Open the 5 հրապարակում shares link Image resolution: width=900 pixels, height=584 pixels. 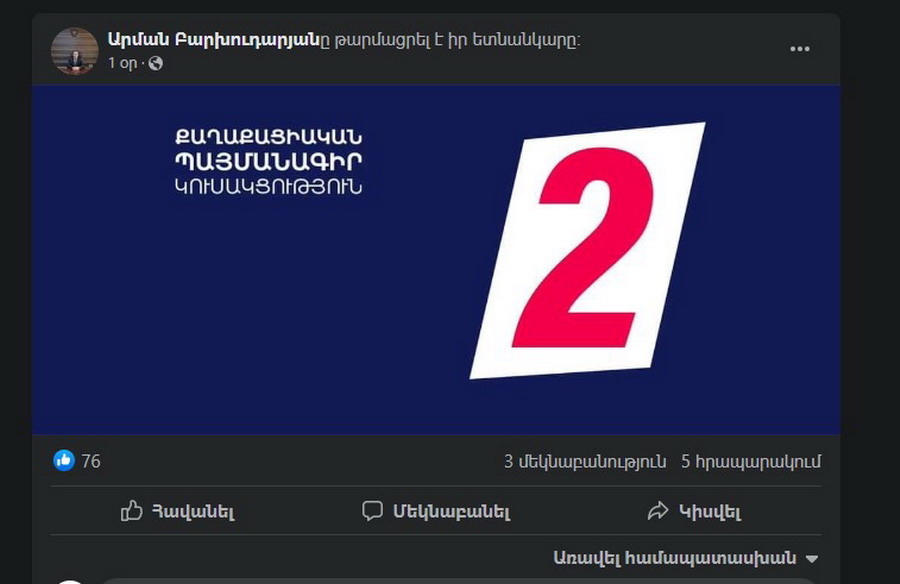click(x=751, y=462)
